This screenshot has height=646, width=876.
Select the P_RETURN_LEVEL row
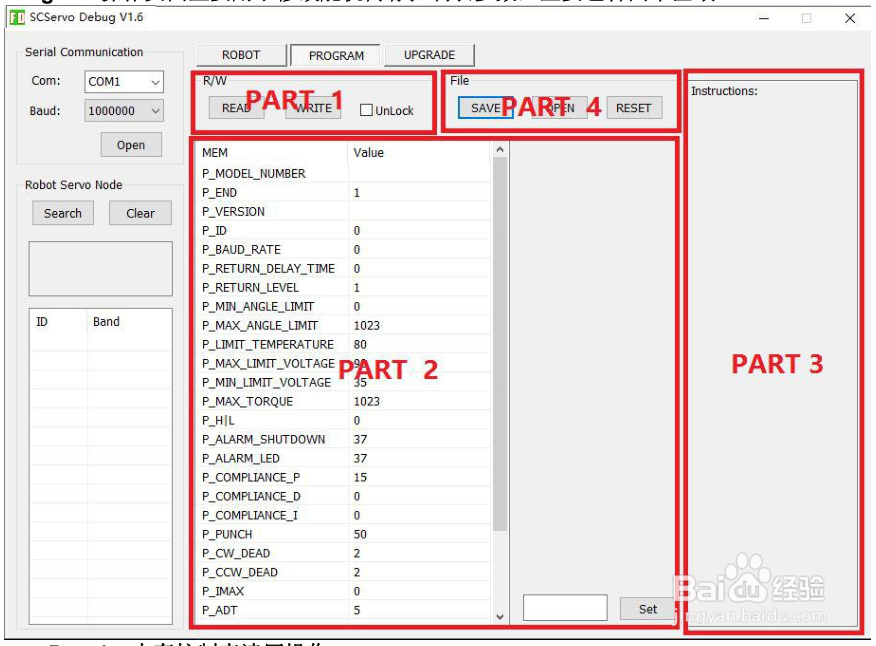tap(345, 288)
